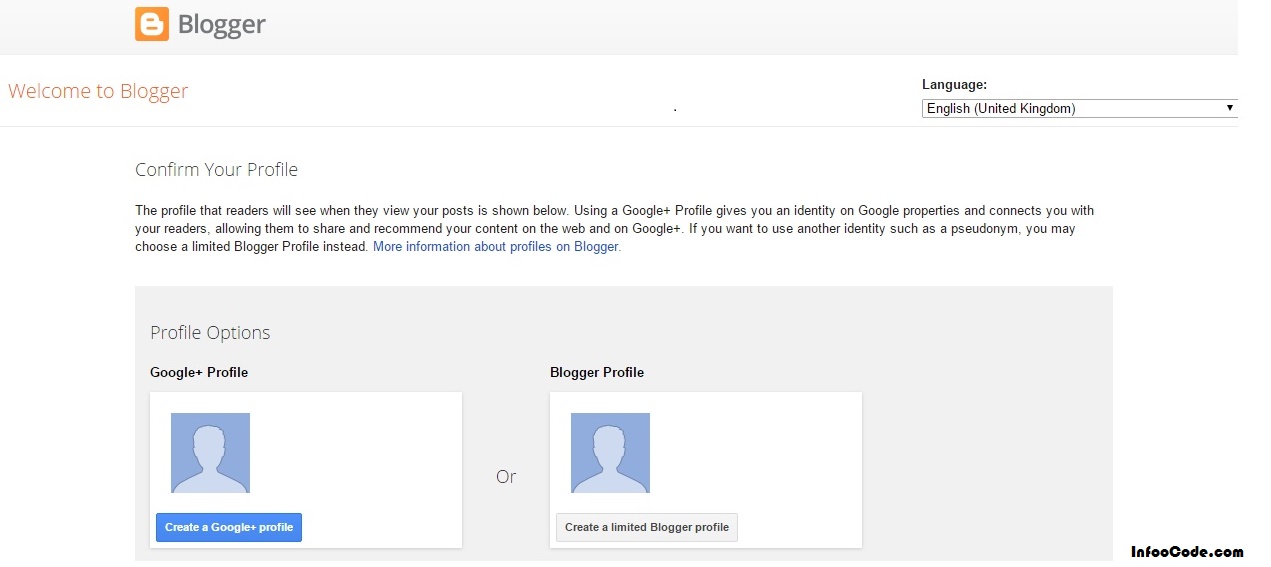Click the Google+ Profile label
The image size is (1271, 567).
pos(199,373)
